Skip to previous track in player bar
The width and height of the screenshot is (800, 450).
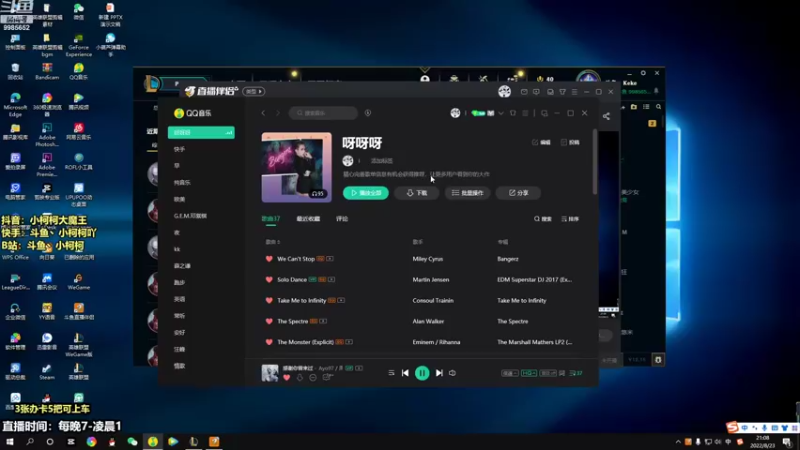click(x=405, y=373)
